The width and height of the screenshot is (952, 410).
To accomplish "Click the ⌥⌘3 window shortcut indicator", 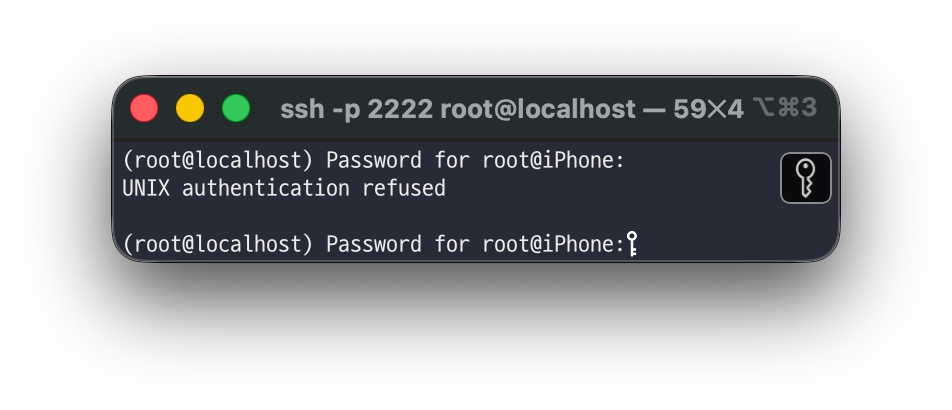I will tap(785, 108).
